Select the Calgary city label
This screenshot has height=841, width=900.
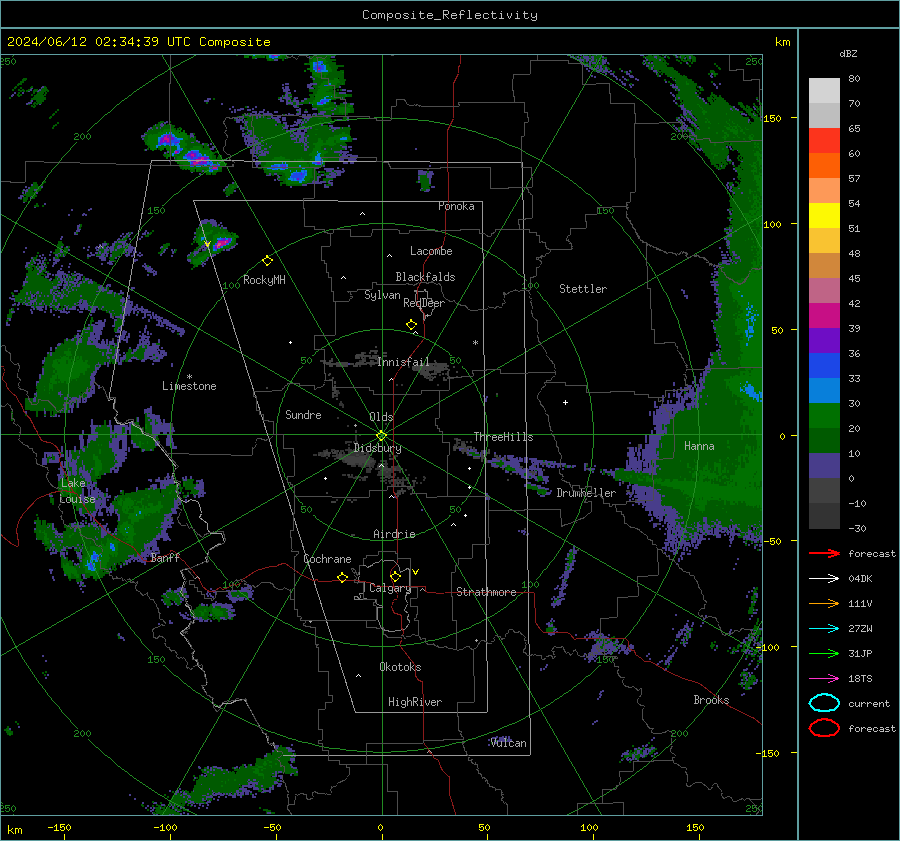coord(390,588)
